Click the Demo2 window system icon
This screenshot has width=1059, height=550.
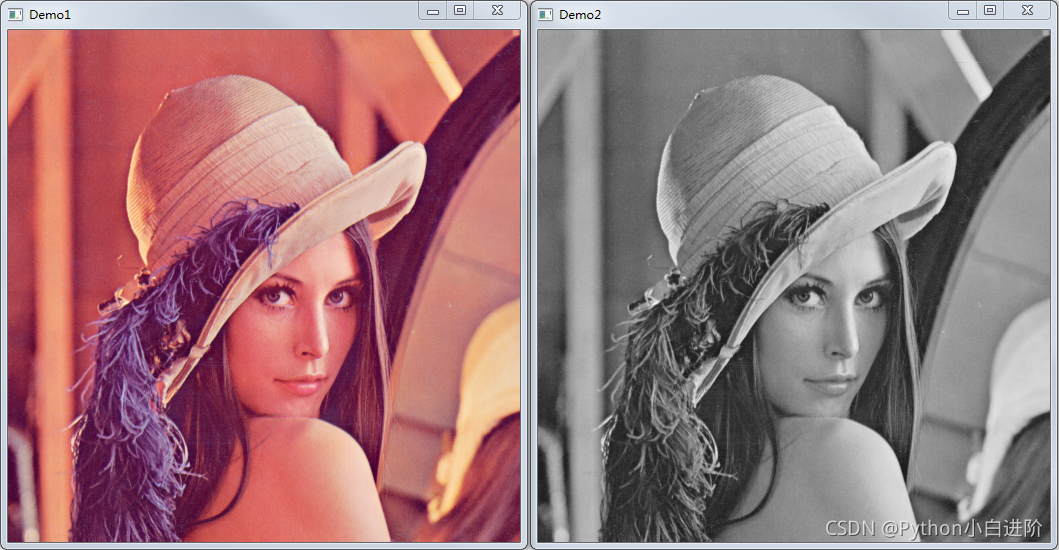point(546,15)
